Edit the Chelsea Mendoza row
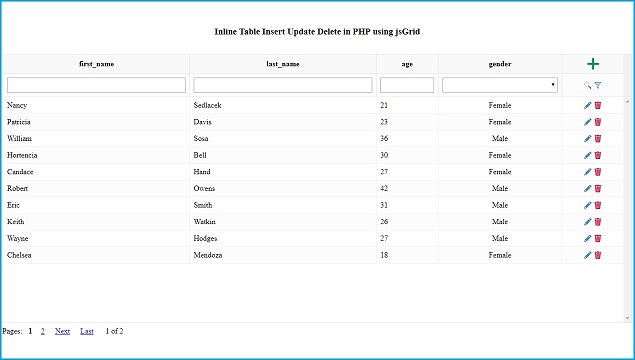The width and height of the screenshot is (635, 360). tap(587, 255)
